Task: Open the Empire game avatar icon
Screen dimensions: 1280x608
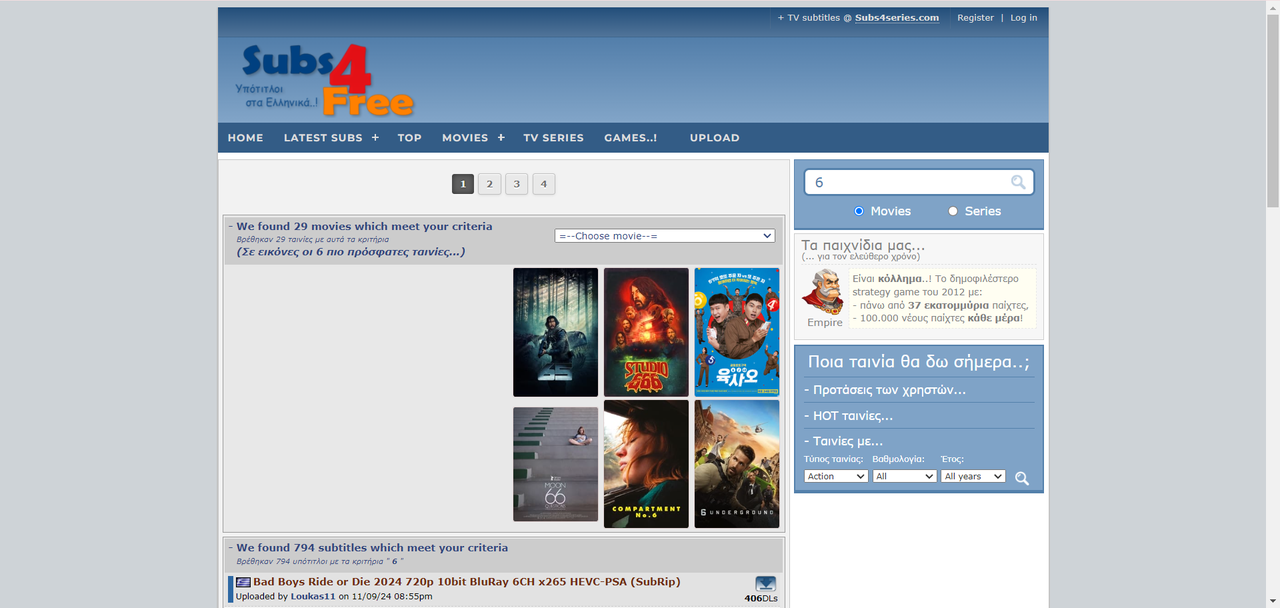Action: tap(825, 292)
